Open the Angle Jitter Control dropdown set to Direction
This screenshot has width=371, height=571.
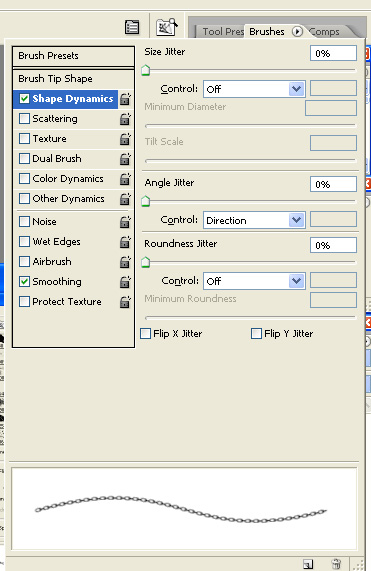pyautogui.click(x=254, y=220)
